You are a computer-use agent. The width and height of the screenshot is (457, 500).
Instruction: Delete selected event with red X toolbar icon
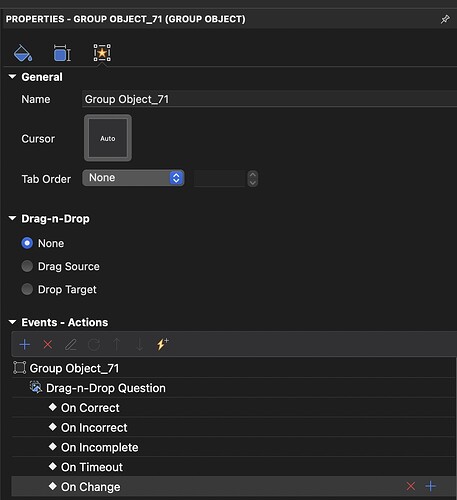click(x=48, y=344)
